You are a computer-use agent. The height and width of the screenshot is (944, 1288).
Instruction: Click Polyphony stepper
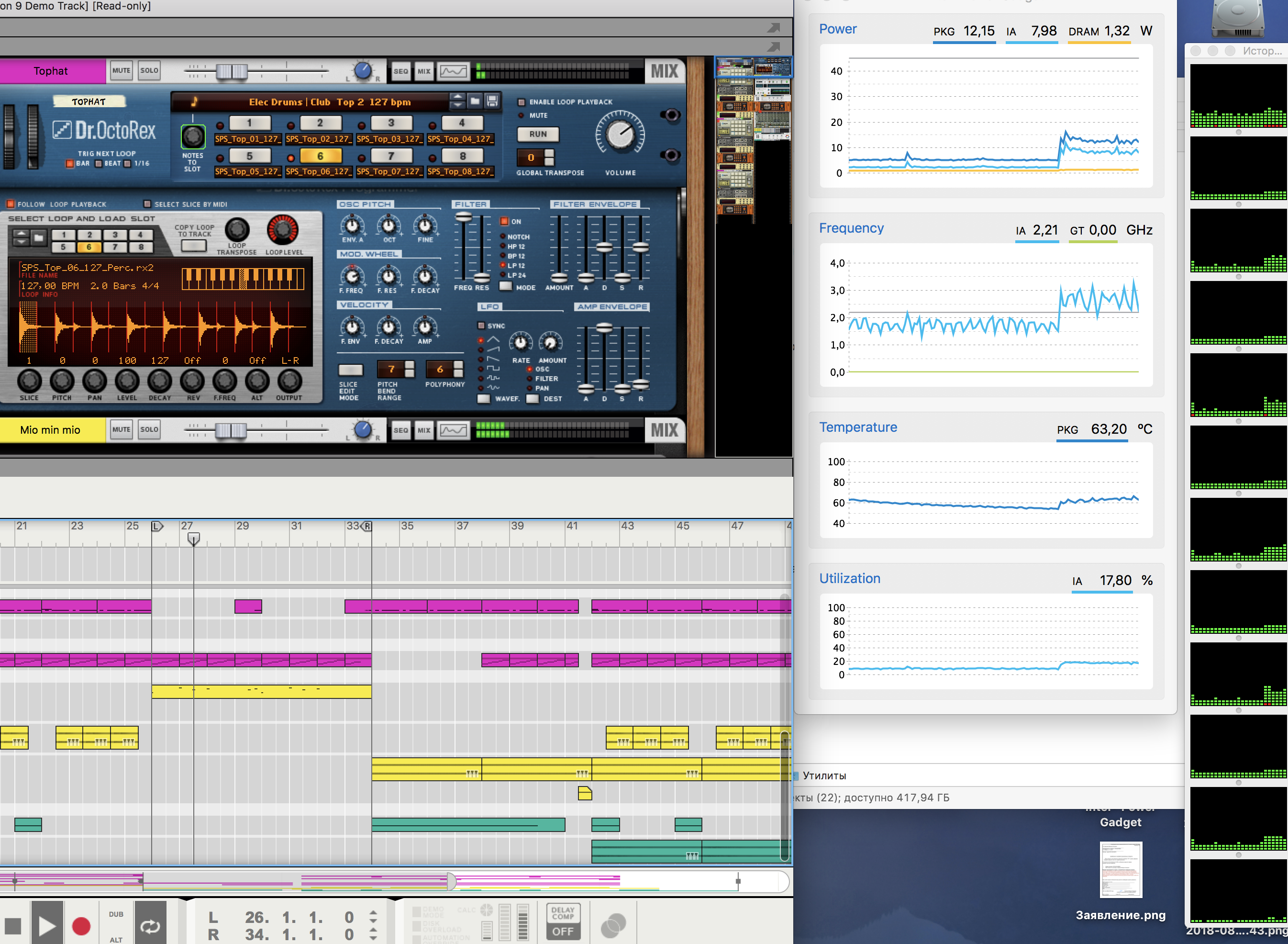[x=458, y=369]
